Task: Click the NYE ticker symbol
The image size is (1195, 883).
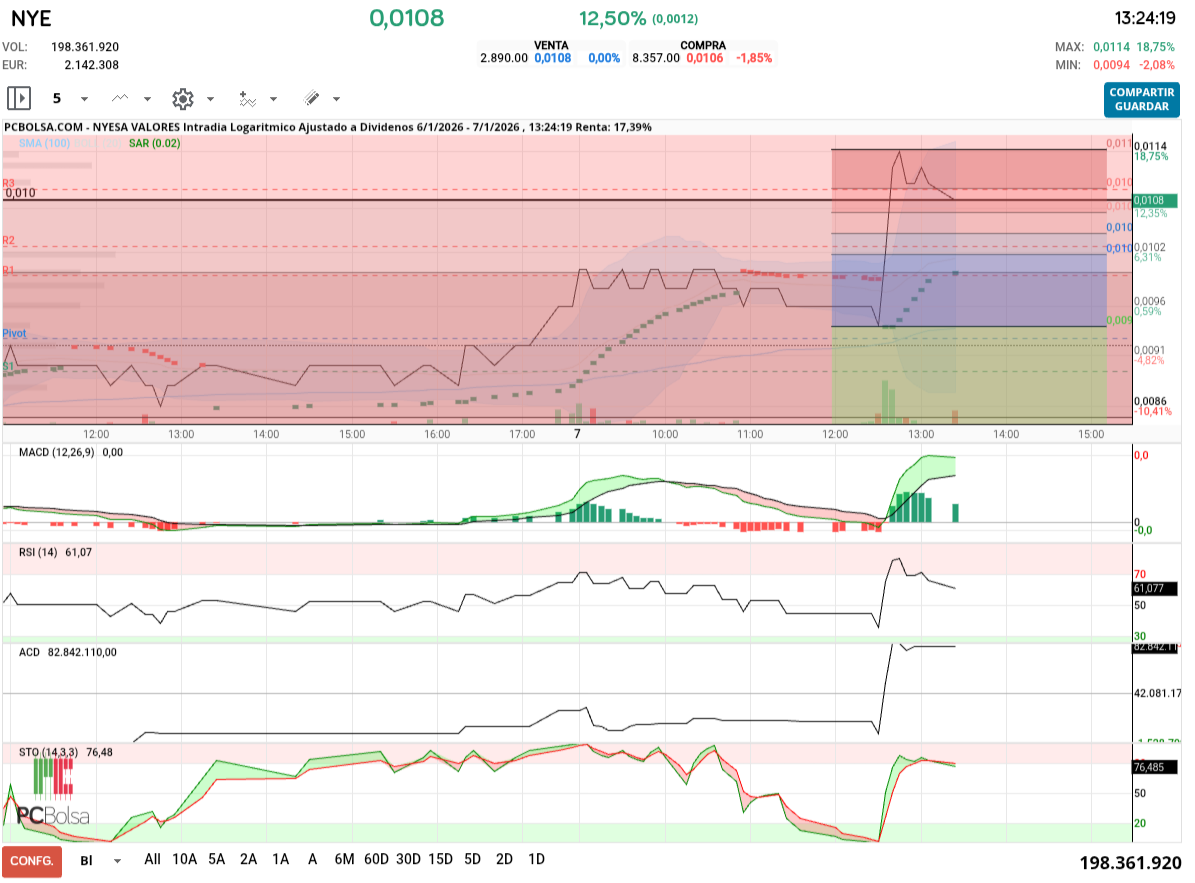Action: tap(31, 18)
